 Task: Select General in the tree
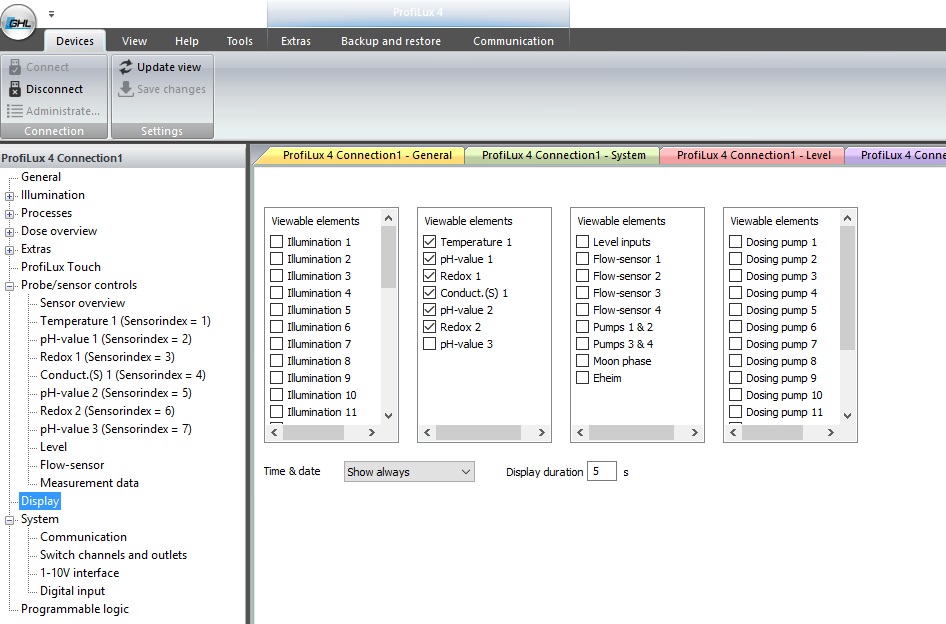[40, 177]
